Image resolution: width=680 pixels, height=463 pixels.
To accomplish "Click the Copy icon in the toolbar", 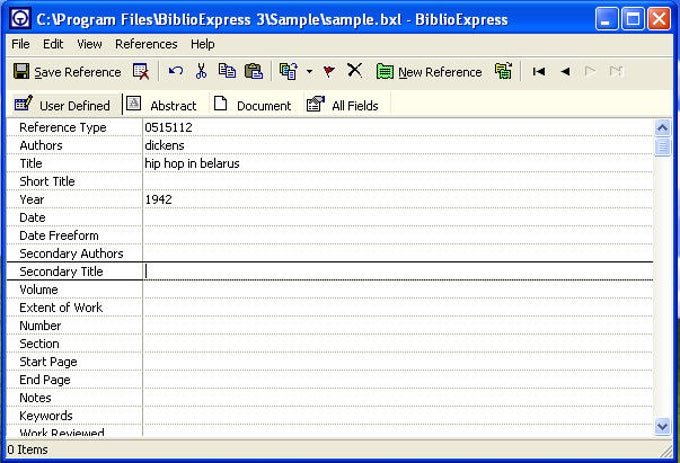I will point(227,71).
